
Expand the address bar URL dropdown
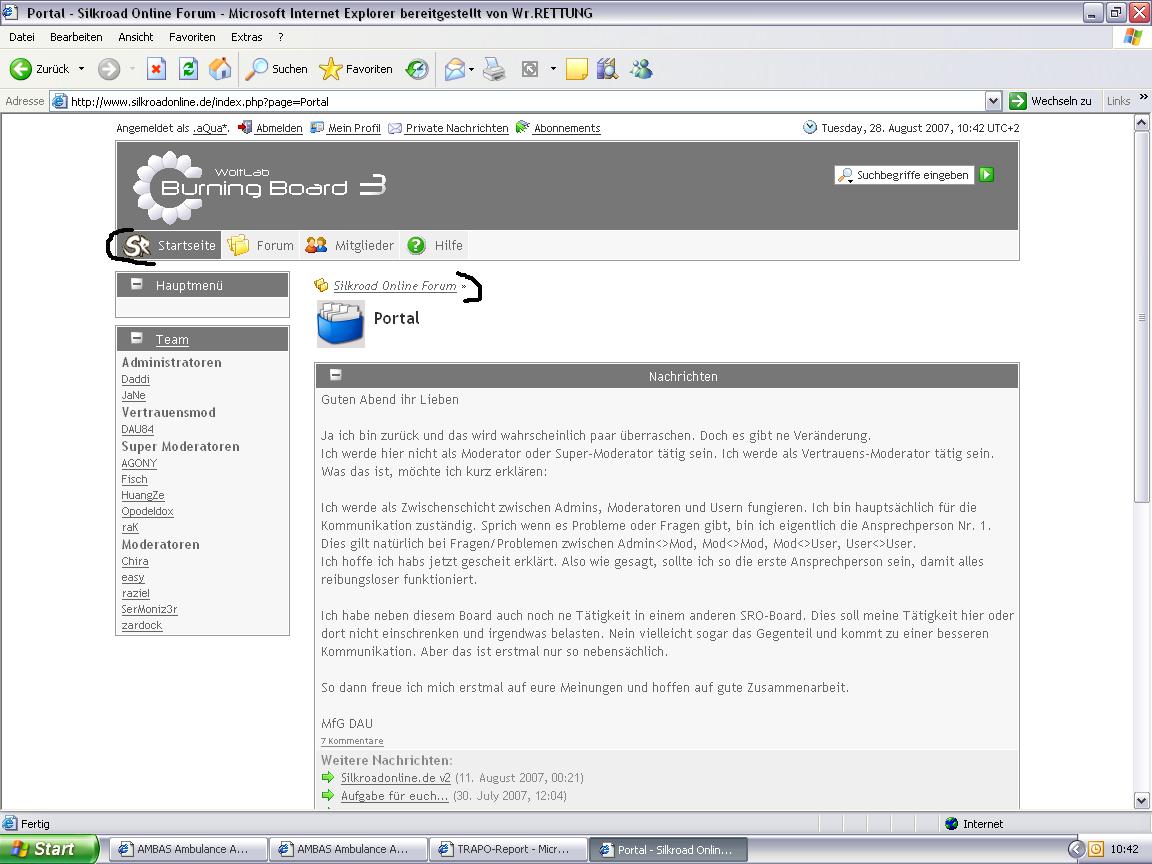tap(993, 101)
